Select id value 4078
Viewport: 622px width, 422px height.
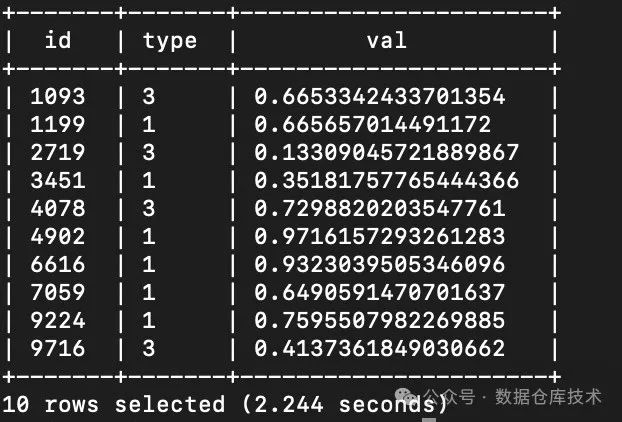point(58,208)
